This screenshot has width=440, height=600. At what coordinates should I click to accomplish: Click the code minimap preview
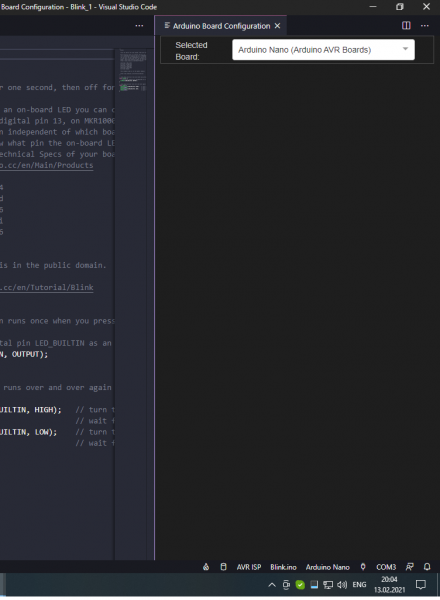tap(133, 72)
